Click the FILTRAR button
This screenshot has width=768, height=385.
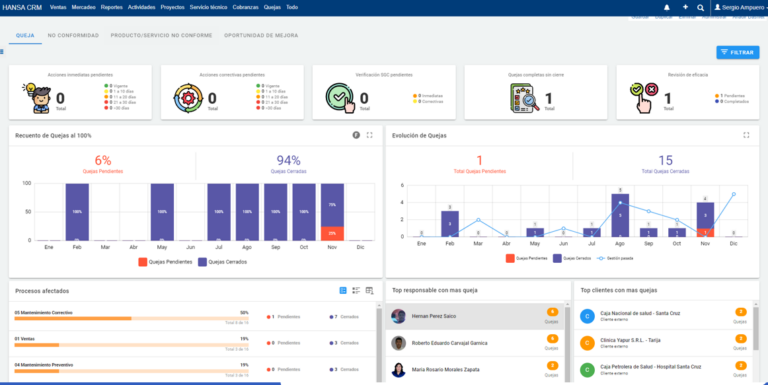pos(738,52)
